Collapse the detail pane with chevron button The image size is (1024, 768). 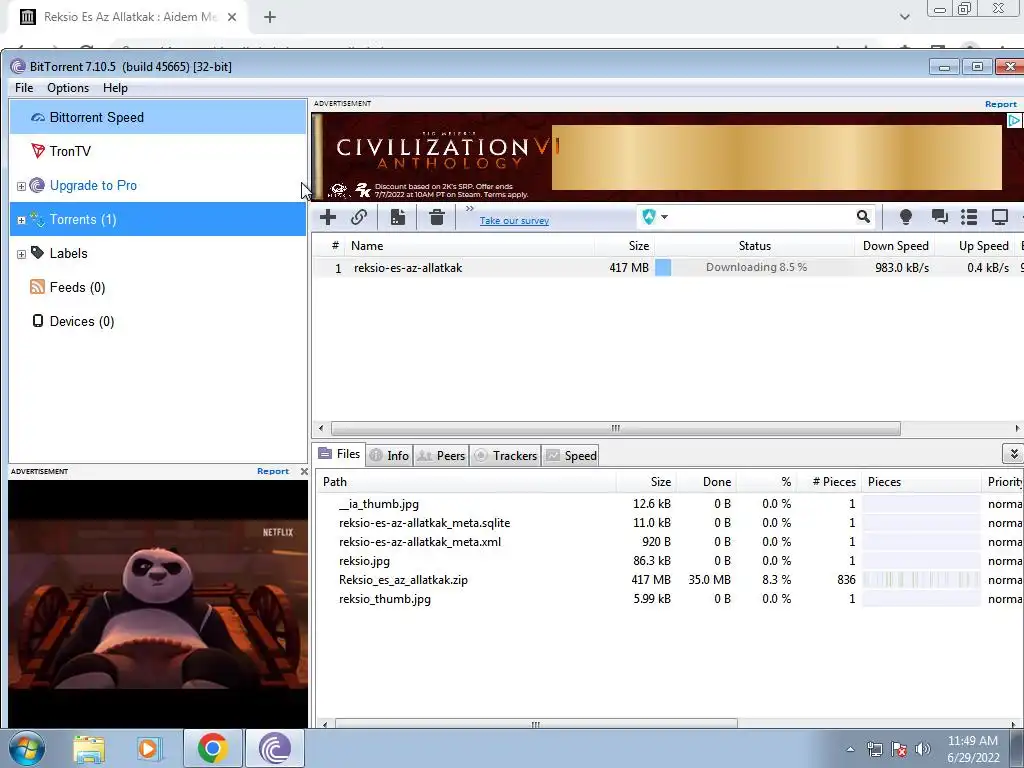(x=1013, y=453)
